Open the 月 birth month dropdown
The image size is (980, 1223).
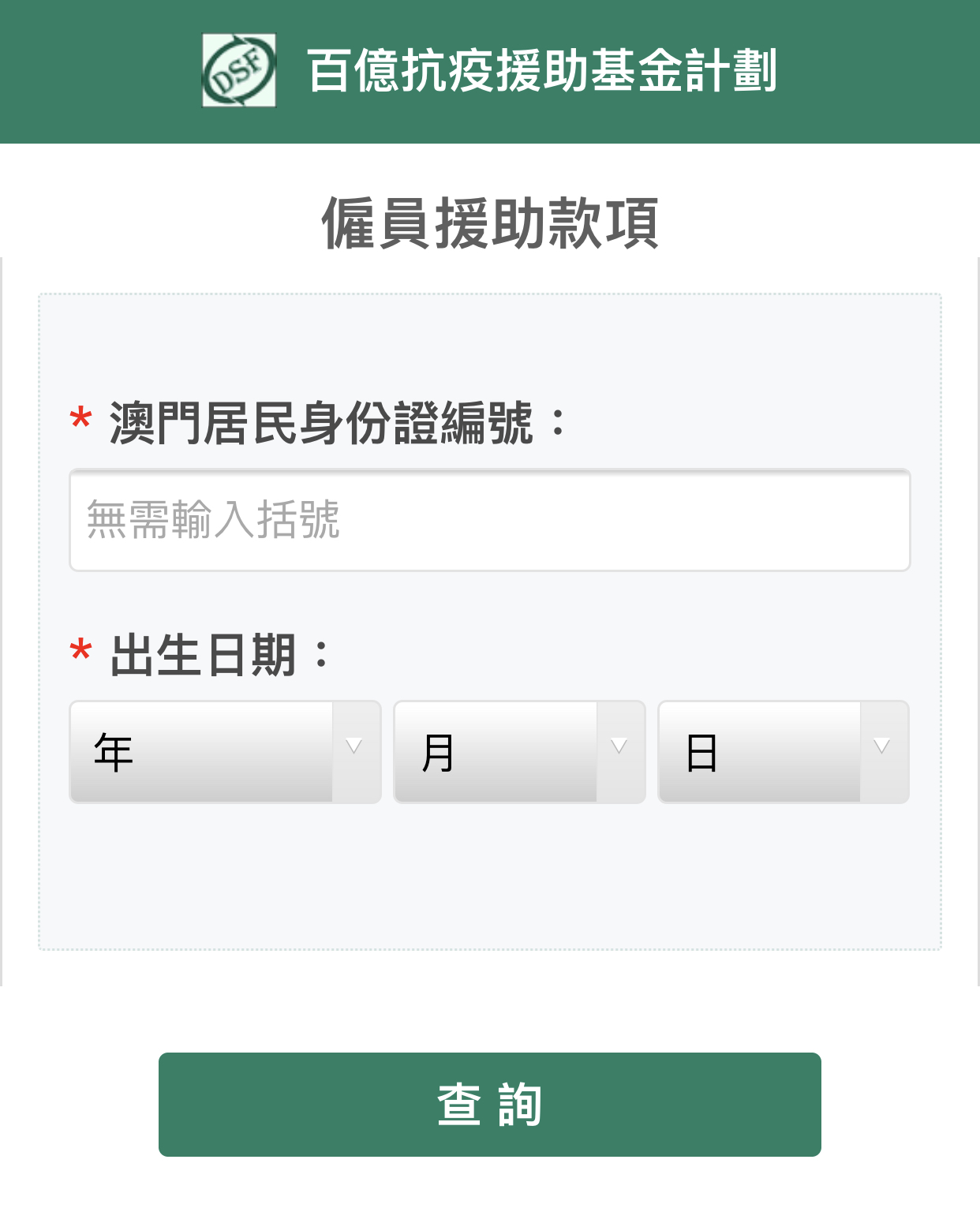click(518, 752)
